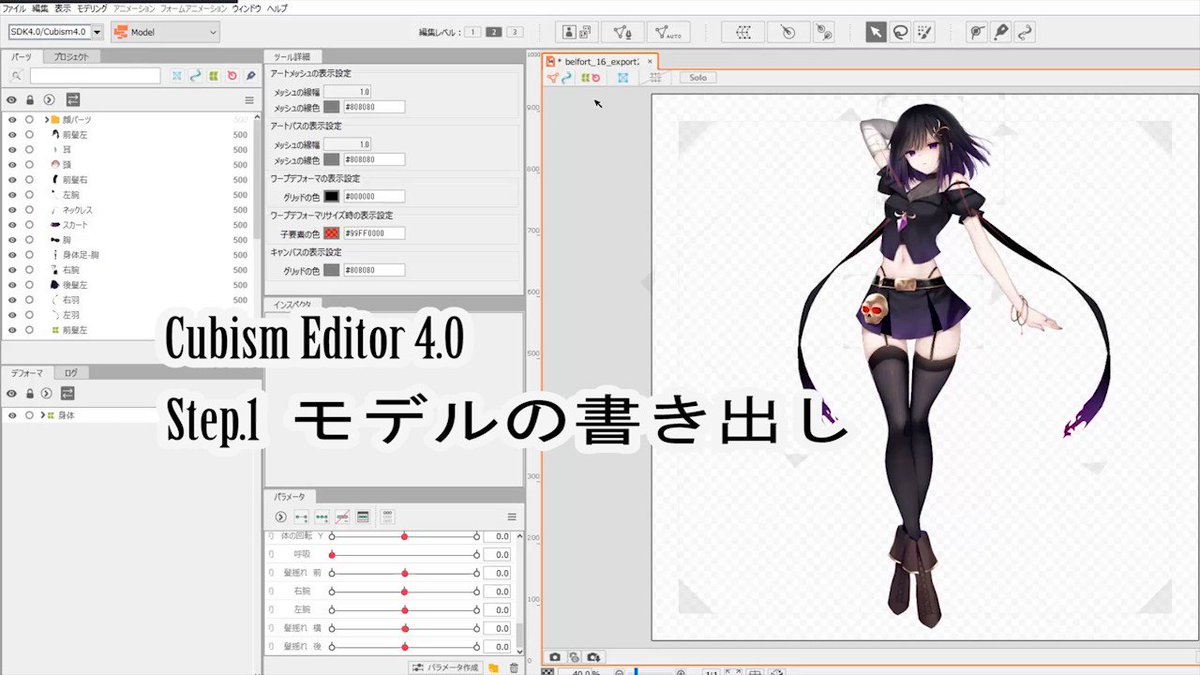Select the belfort_16_export document tab
1200x675 pixels.
pos(598,61)
